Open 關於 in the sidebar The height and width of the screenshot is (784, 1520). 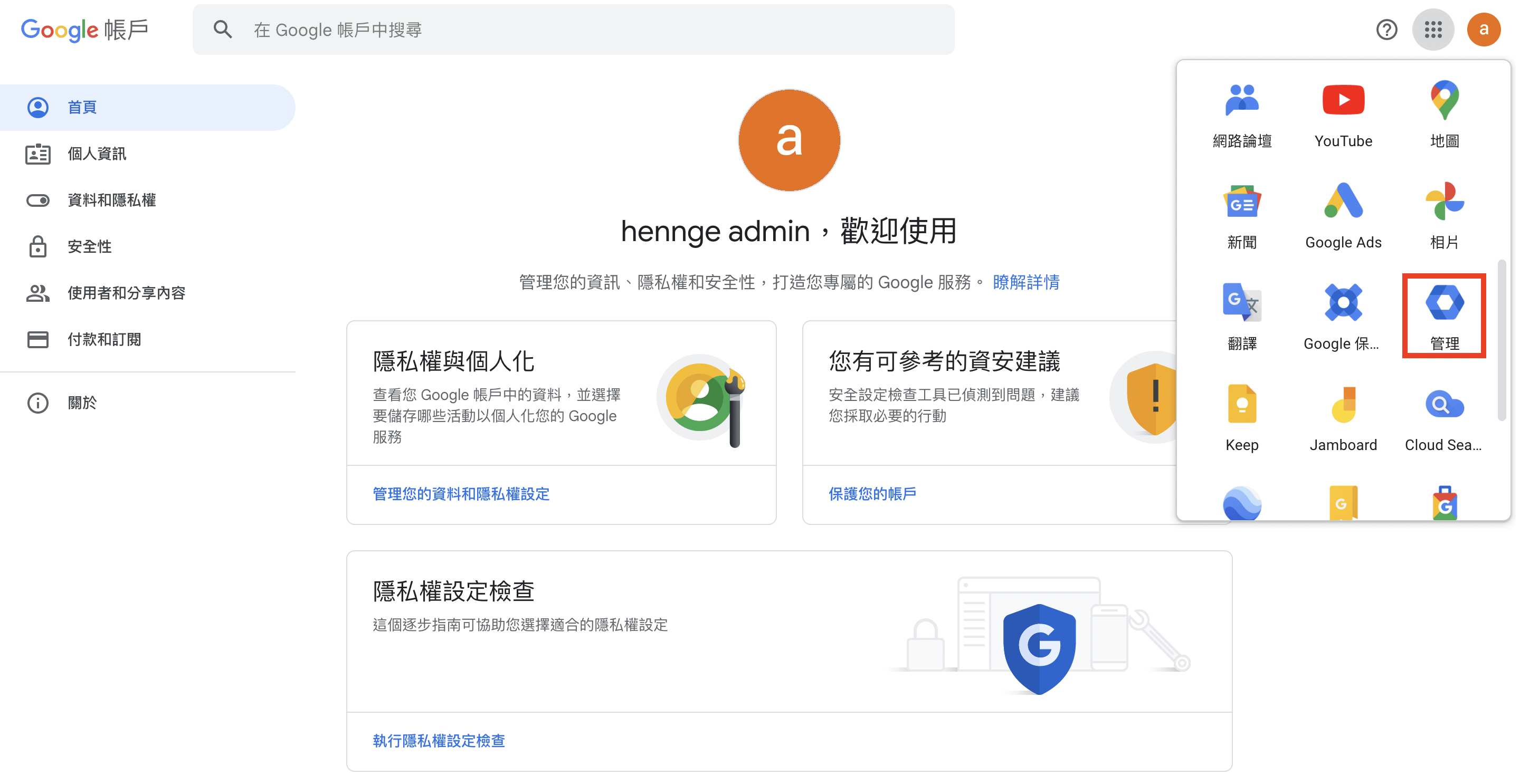coord(148,403)
